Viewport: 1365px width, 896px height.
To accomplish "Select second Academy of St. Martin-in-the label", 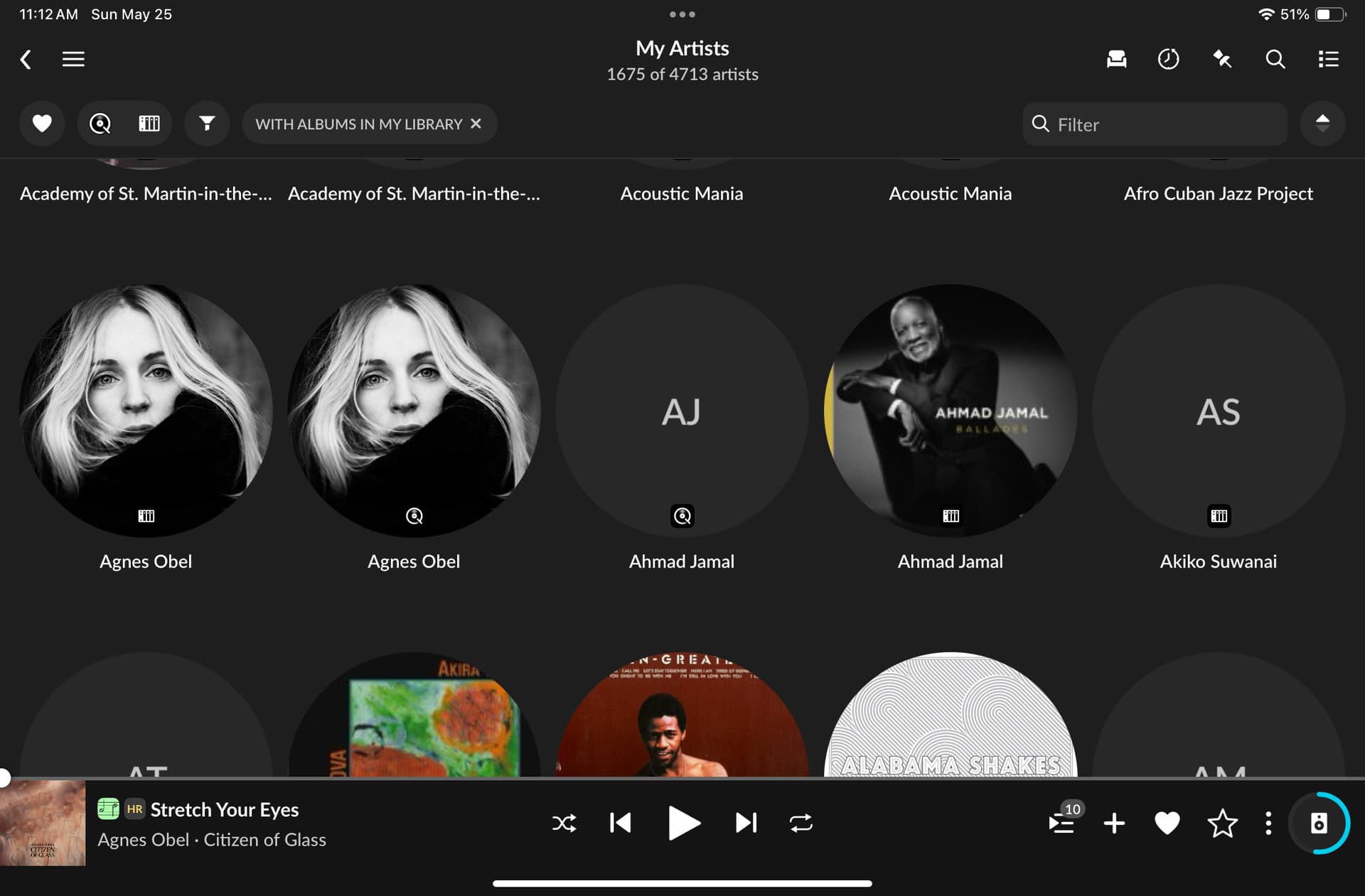I will click(x=414, y=193).
